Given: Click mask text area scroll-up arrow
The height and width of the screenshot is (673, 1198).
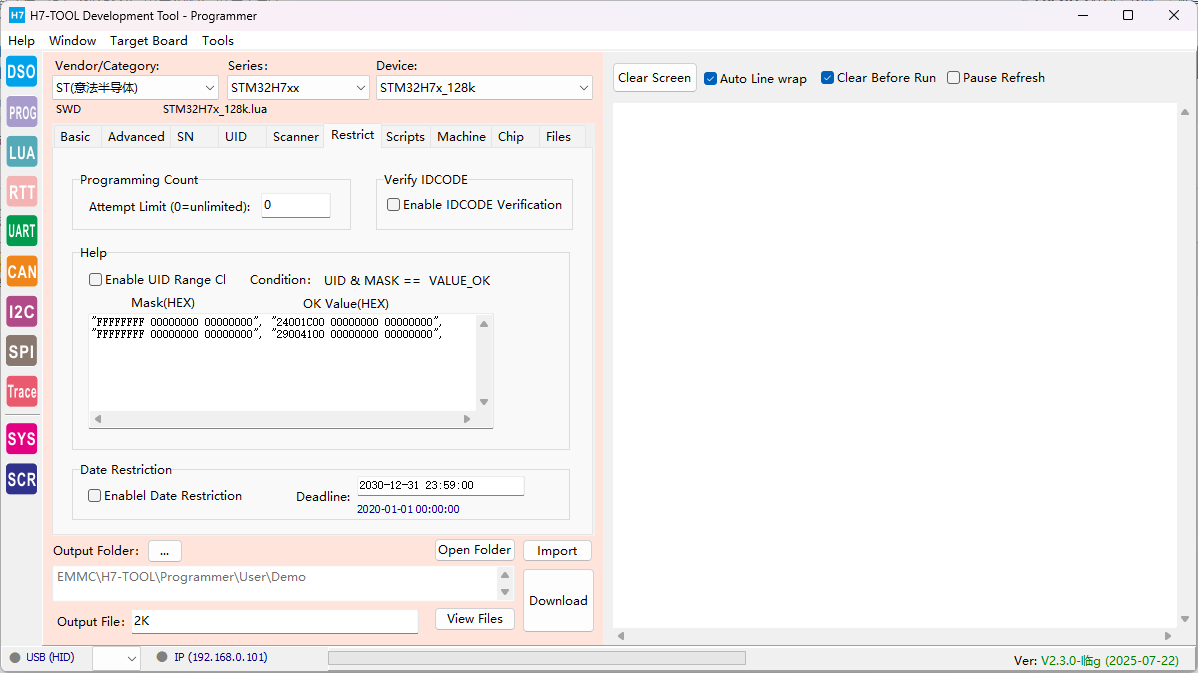Looking at the screenshot, I should point(484,324).
